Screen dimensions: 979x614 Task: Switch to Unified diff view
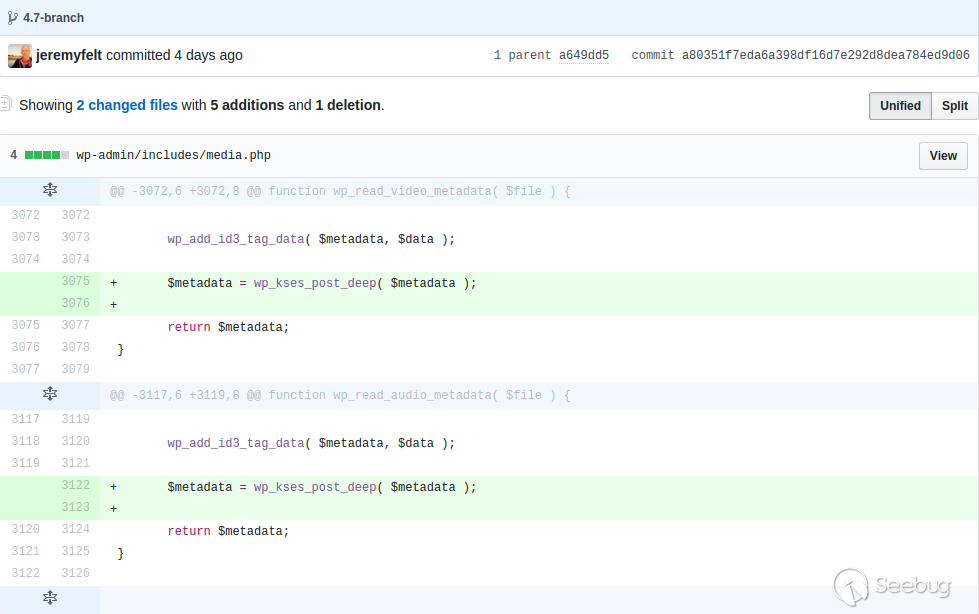pyautogui.click(x=899, y=106)
